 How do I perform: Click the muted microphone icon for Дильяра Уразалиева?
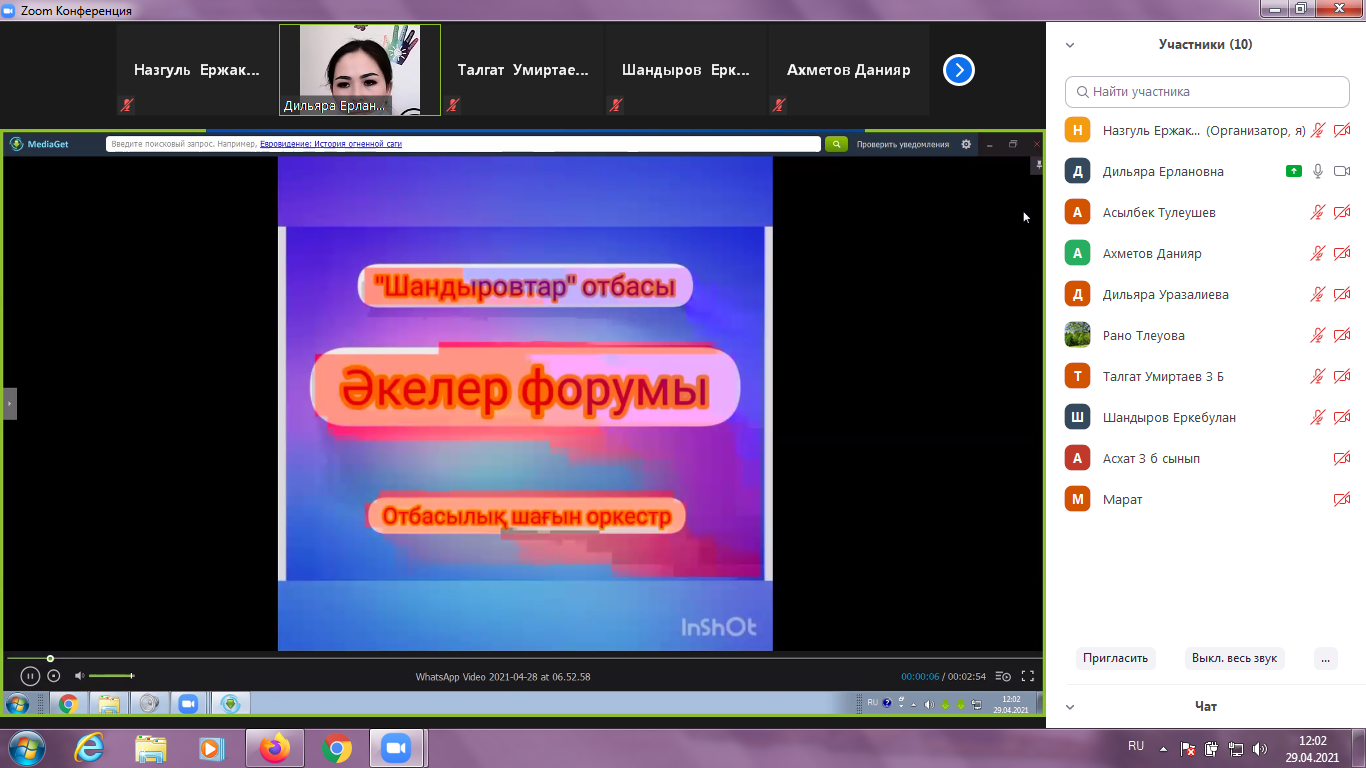[1318, 294]
